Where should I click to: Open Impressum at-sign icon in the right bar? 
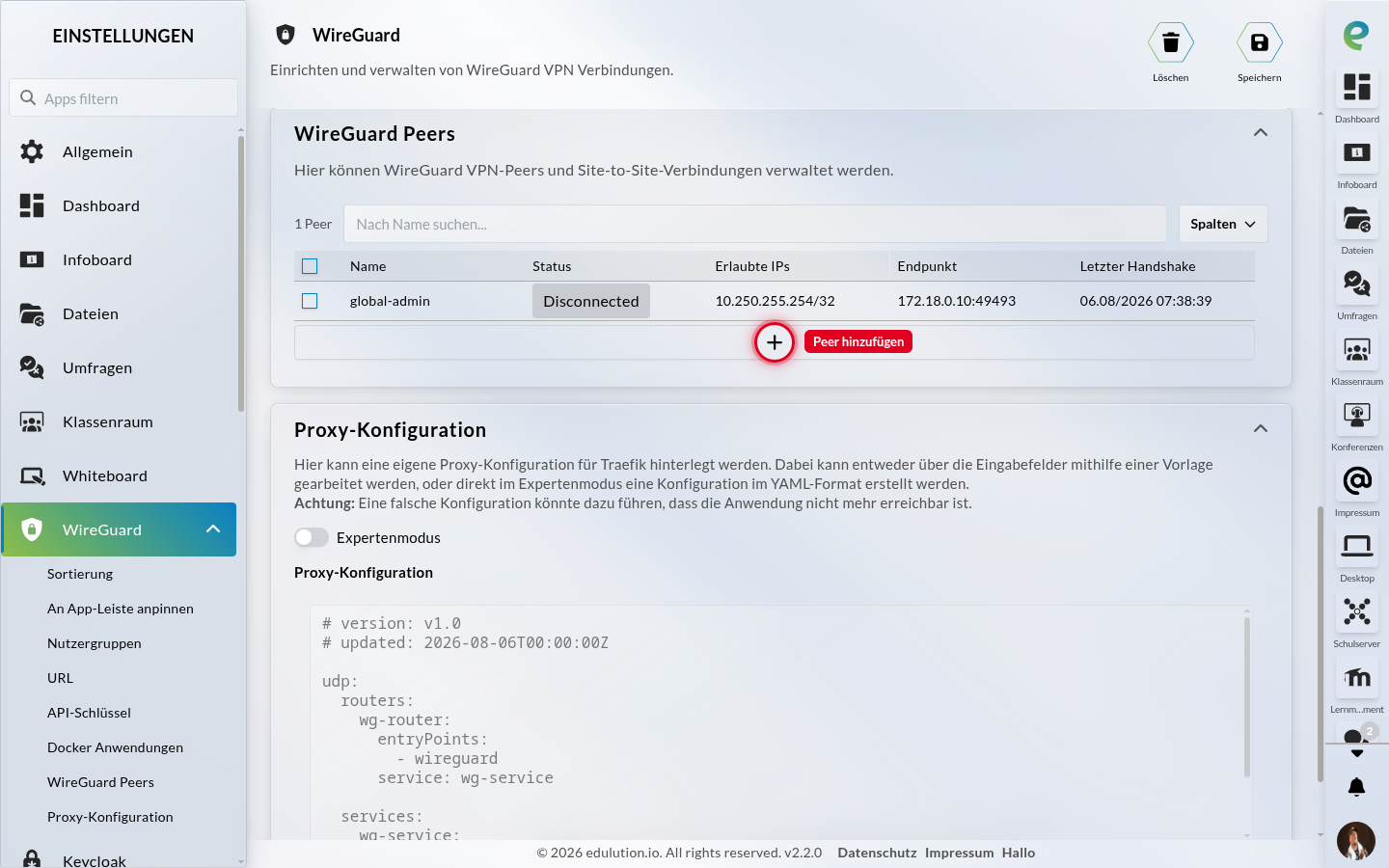point(1356,480)
